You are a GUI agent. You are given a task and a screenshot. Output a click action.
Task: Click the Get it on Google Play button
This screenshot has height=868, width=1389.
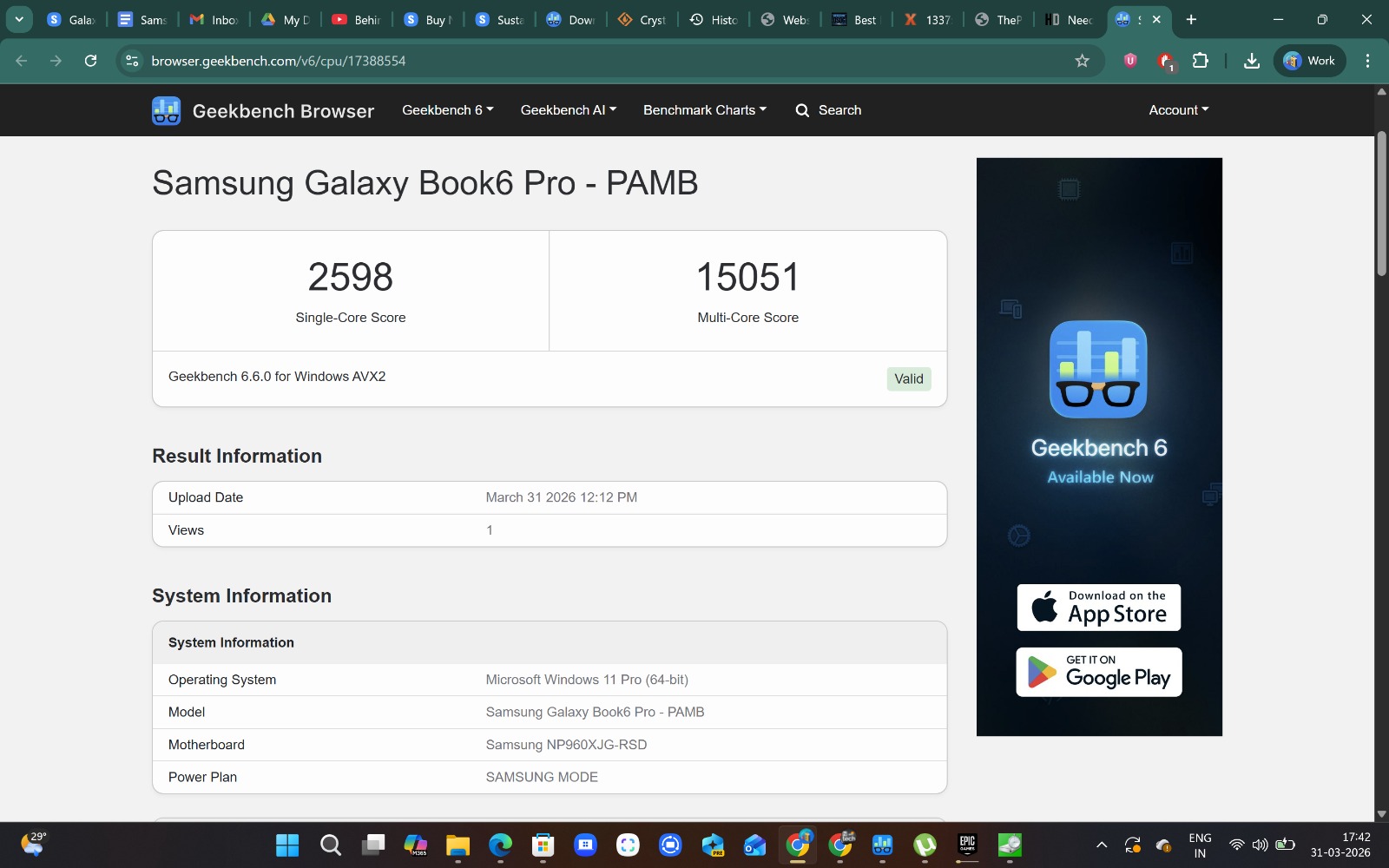click(x=1098, y=672)
